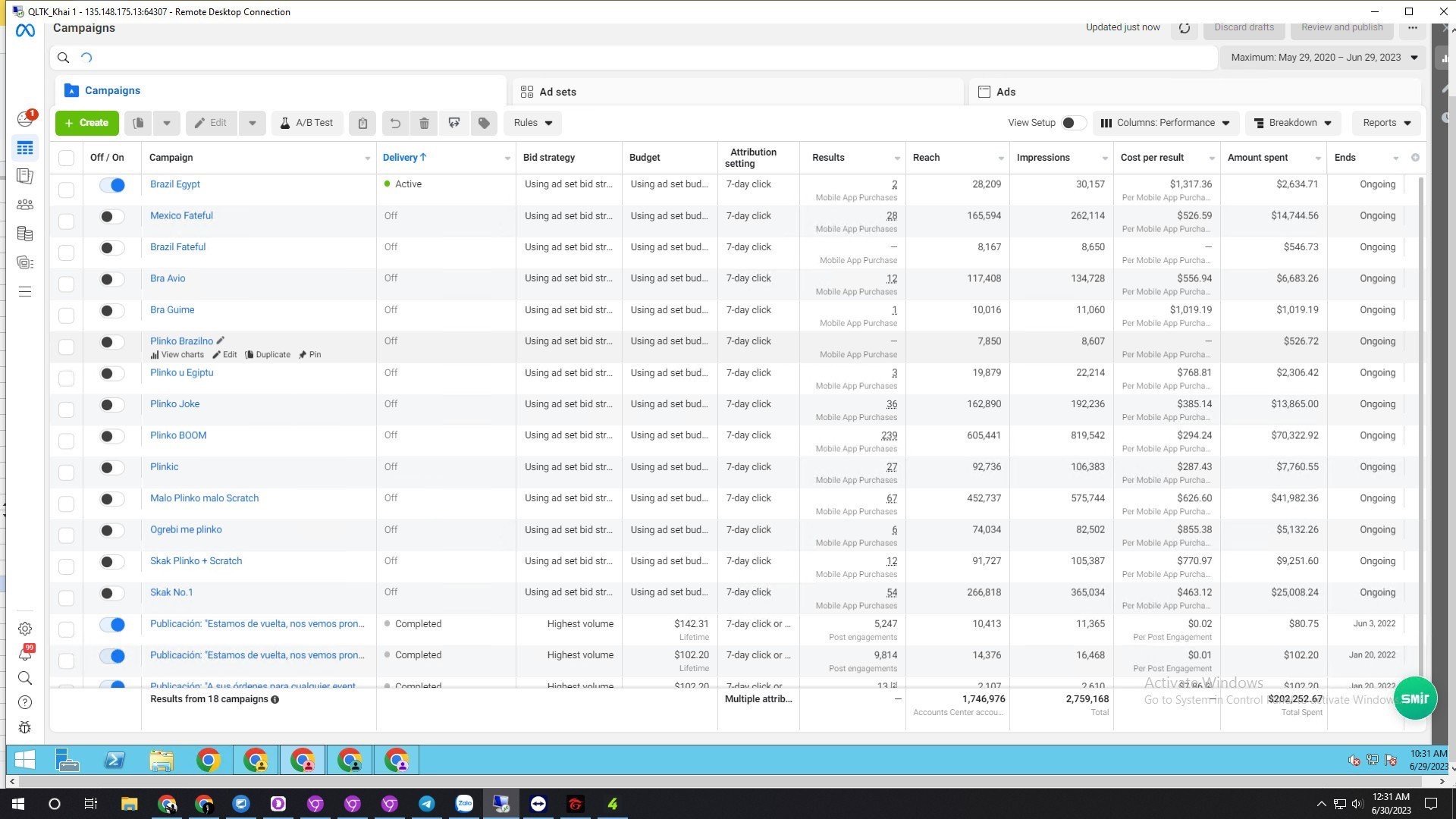The image size is (1456, 819).
Task: Open File Explorer in host taskbar
Action: [x=129, y=804]
